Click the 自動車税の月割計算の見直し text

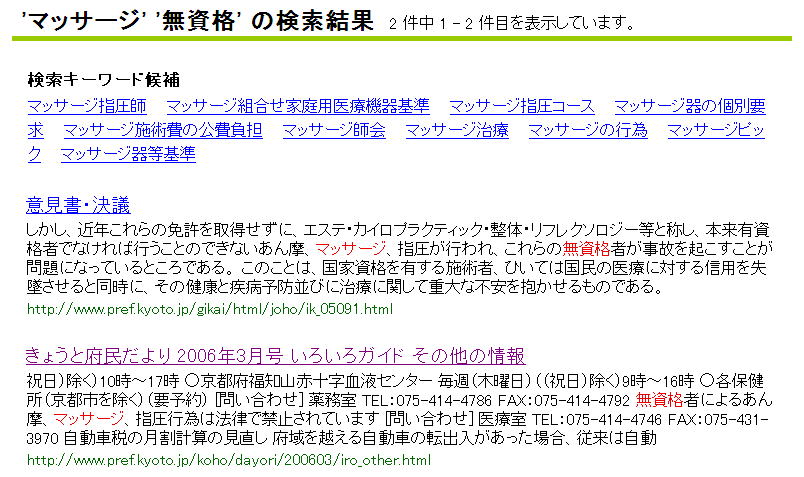pos(166,438)
